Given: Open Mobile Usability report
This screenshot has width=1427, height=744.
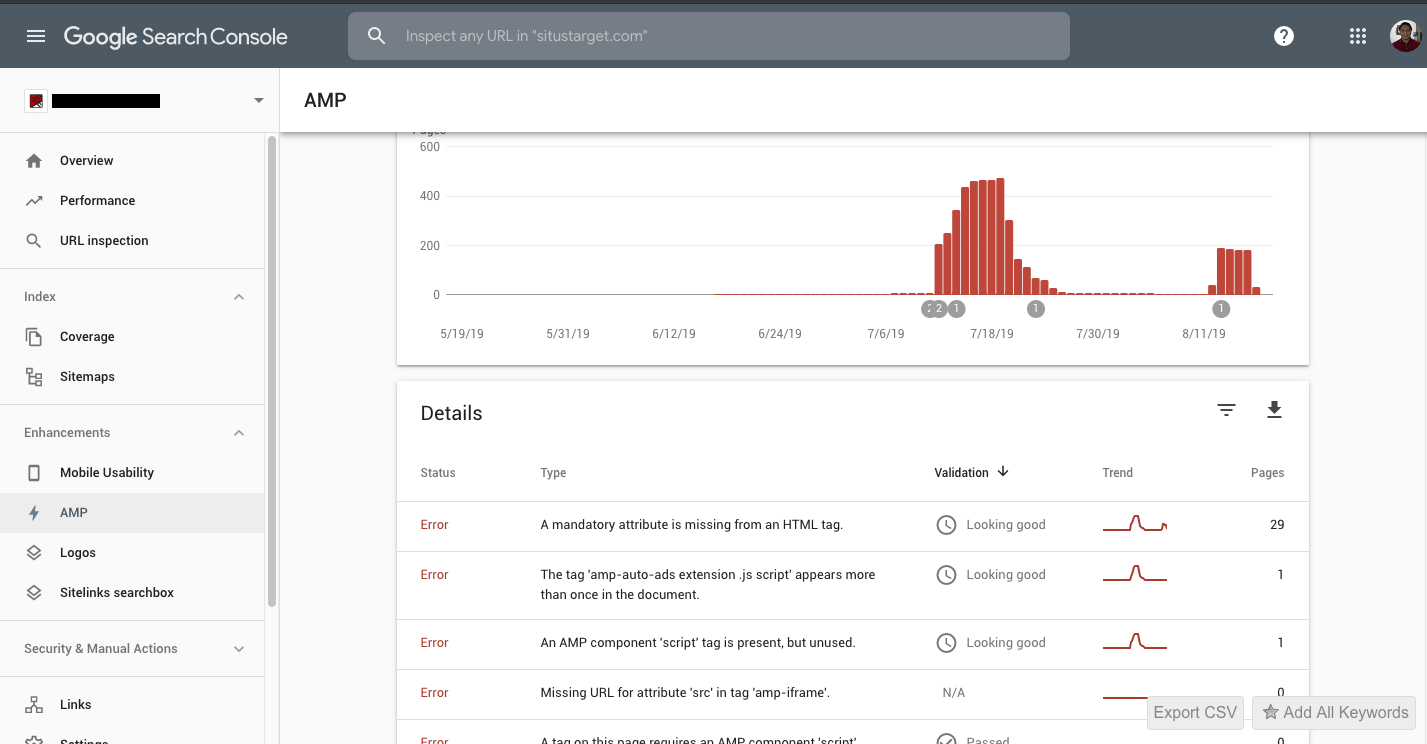Looking at the screenshot, I should tap(132, 473).
